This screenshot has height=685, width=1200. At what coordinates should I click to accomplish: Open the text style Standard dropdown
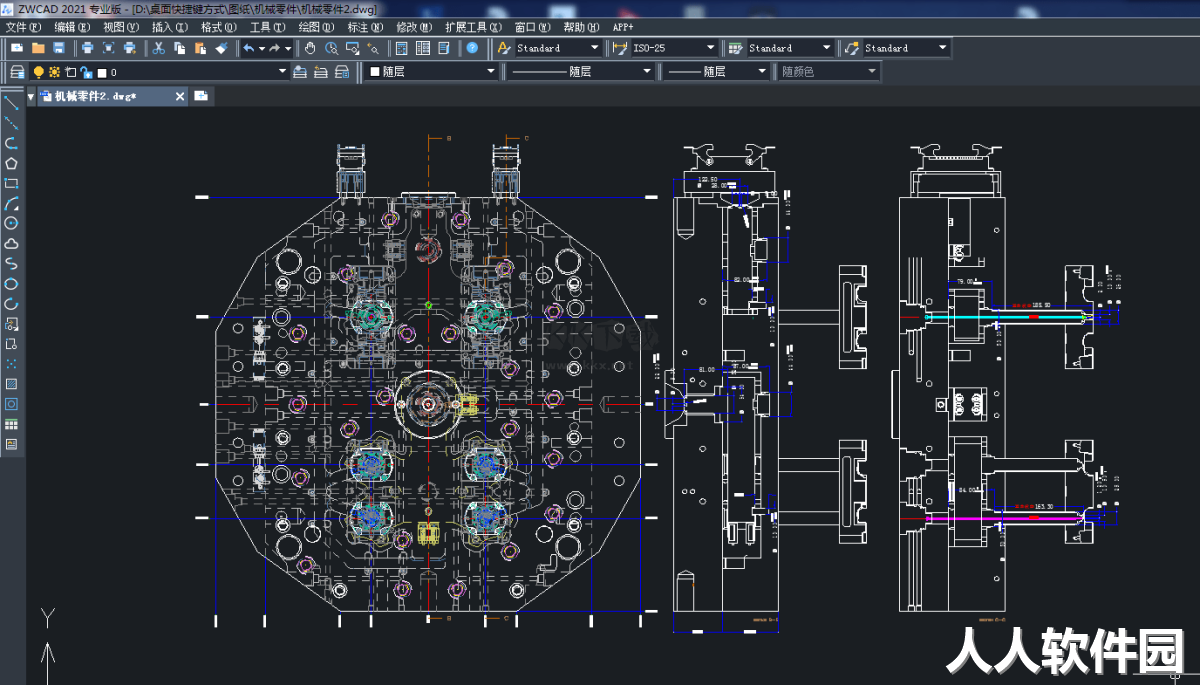pos(558,48)
